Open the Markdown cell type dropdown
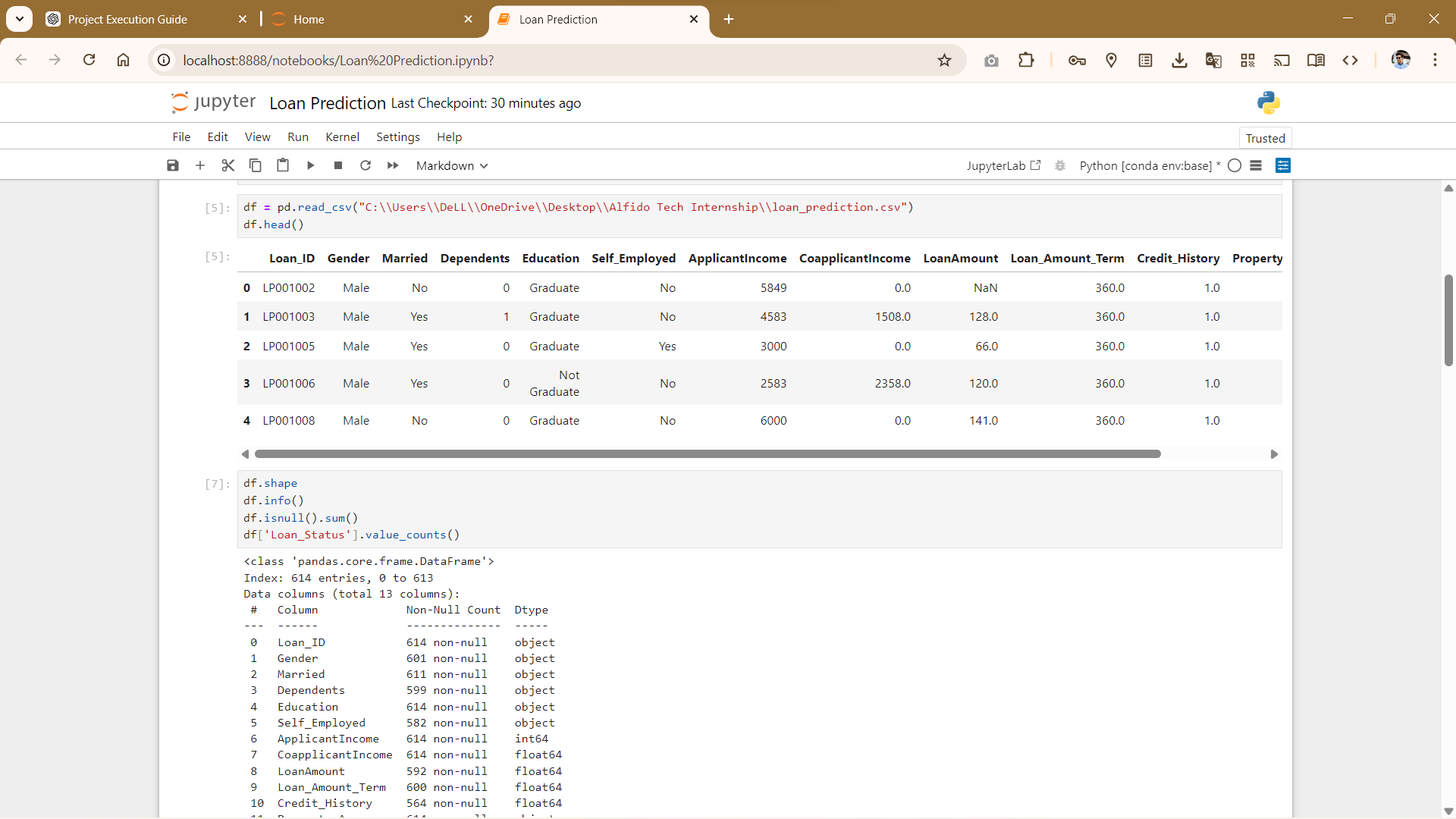Image resolution: width=1456 pixels, height=819 pixels. click(x=451, y=165)
